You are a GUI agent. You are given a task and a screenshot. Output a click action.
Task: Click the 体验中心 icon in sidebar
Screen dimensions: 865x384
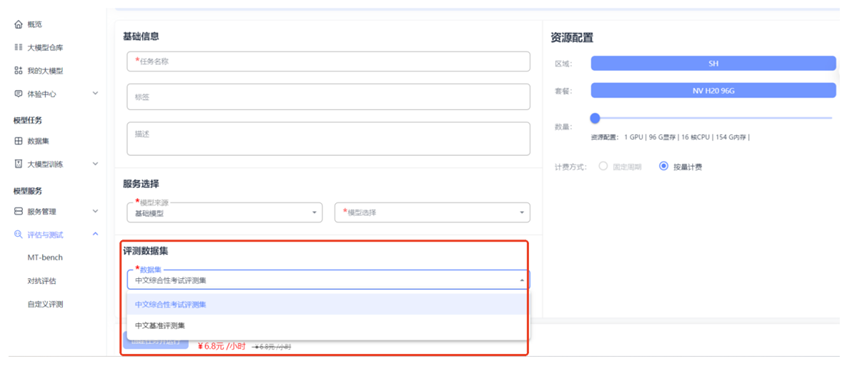point(18,94)
